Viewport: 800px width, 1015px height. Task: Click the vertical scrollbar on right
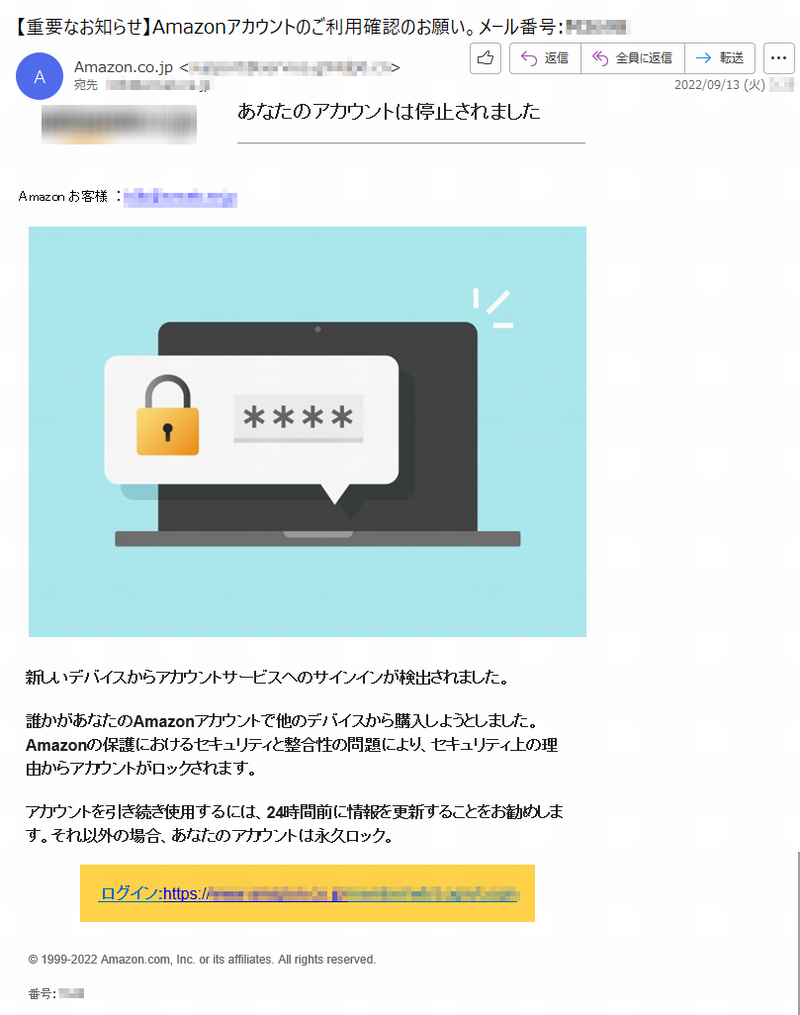pyautogui.click(x=798, y=932)
